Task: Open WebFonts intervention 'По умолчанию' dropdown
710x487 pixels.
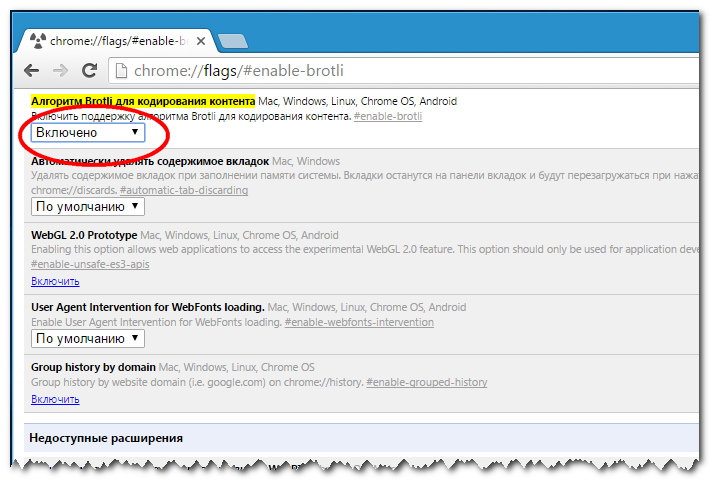Action: [x=88, y=339]
